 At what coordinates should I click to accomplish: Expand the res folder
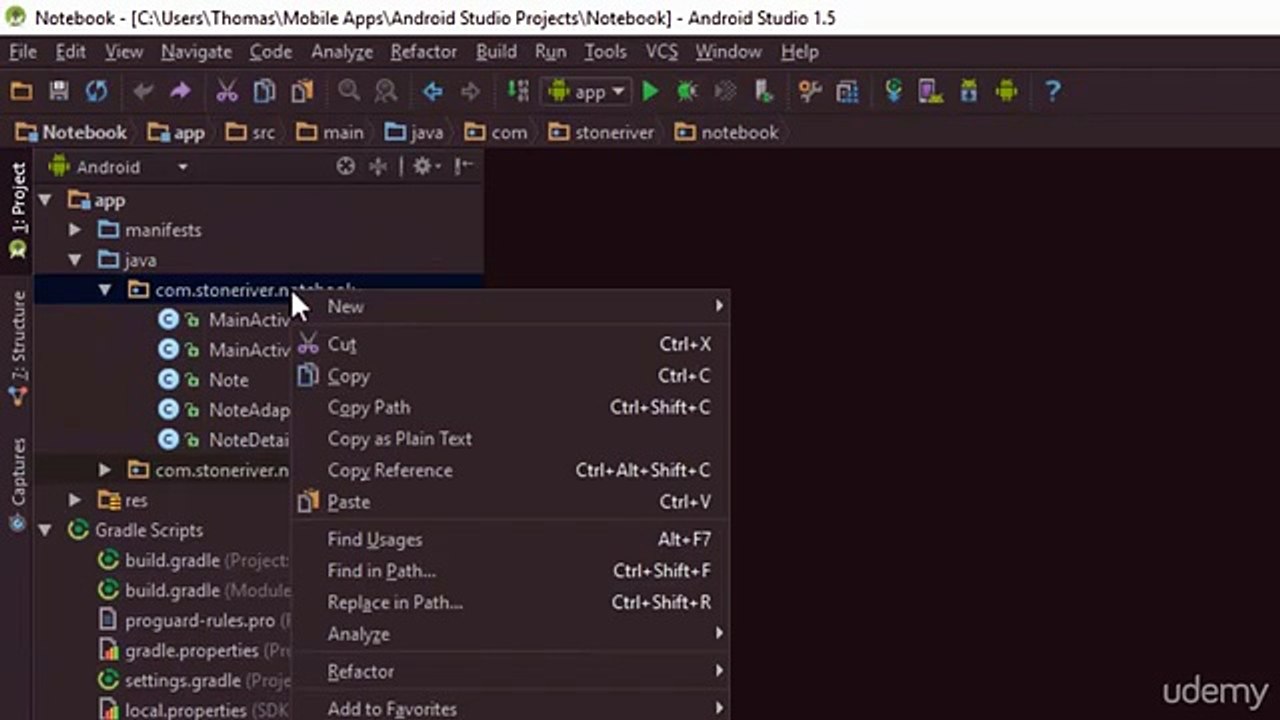coord(75,500)
